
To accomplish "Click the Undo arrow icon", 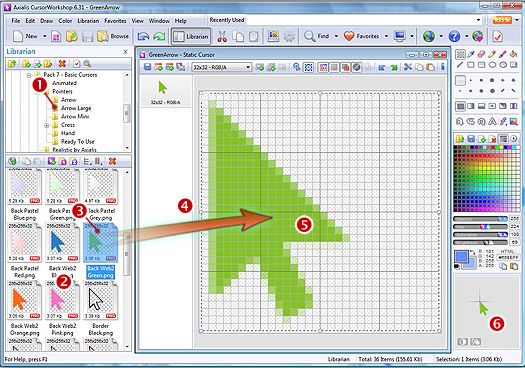I will [143, 36].
